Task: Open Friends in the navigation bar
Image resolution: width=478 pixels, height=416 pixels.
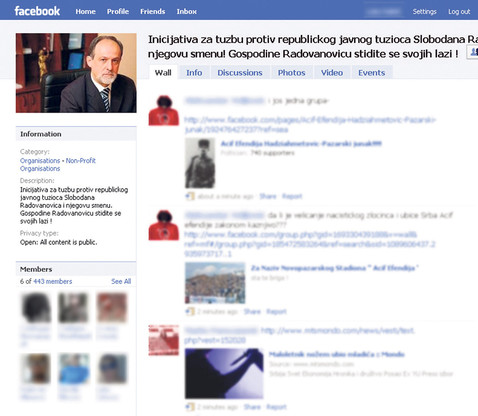Action: (x=152, y=12)
